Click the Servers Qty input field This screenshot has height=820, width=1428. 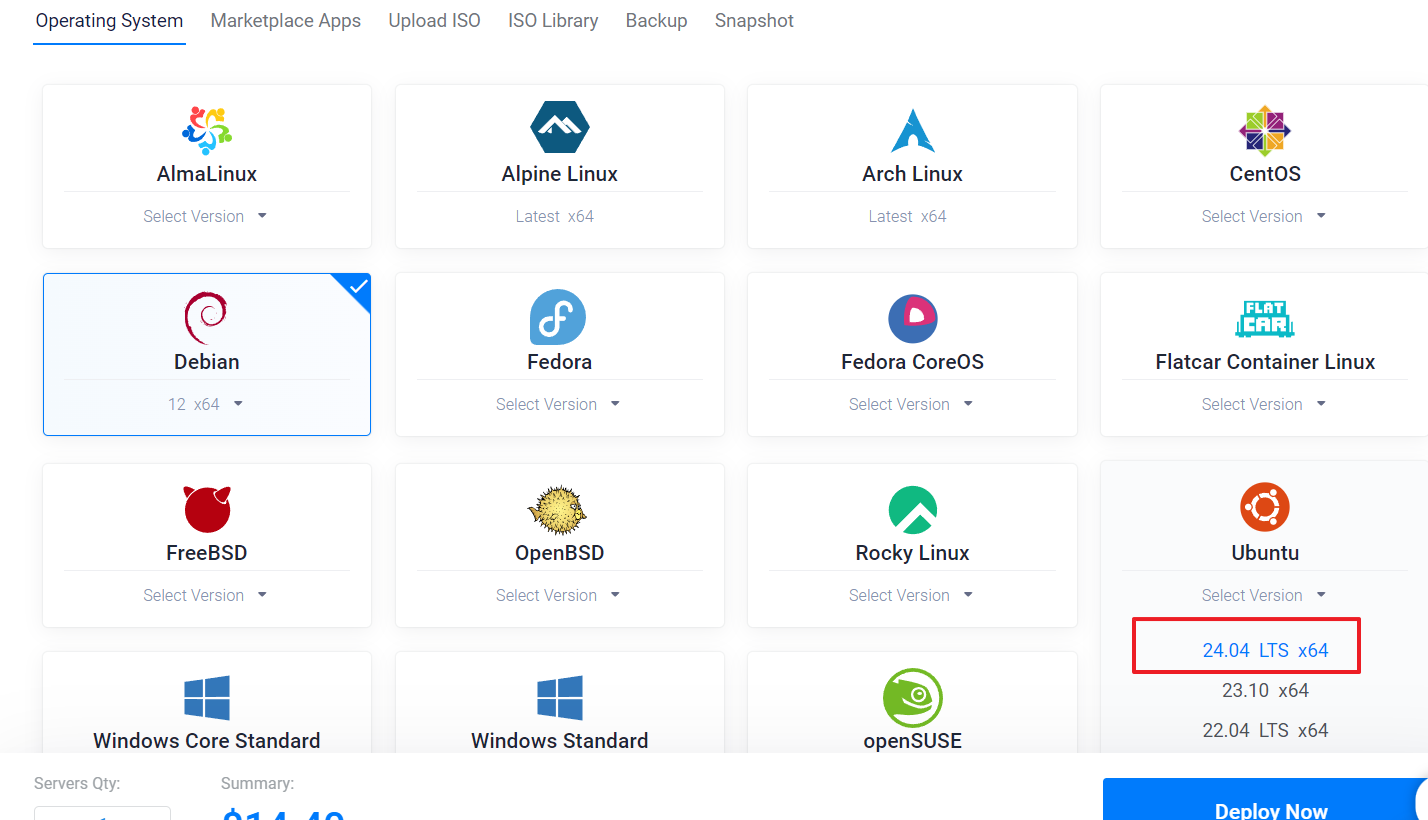(102, 813)
